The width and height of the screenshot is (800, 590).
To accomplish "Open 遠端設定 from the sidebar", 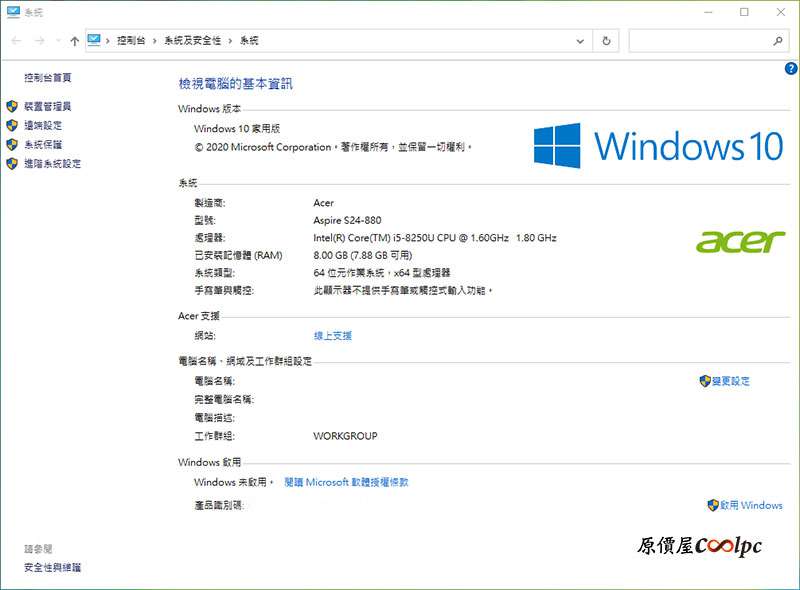I will [x=43, y=125].
